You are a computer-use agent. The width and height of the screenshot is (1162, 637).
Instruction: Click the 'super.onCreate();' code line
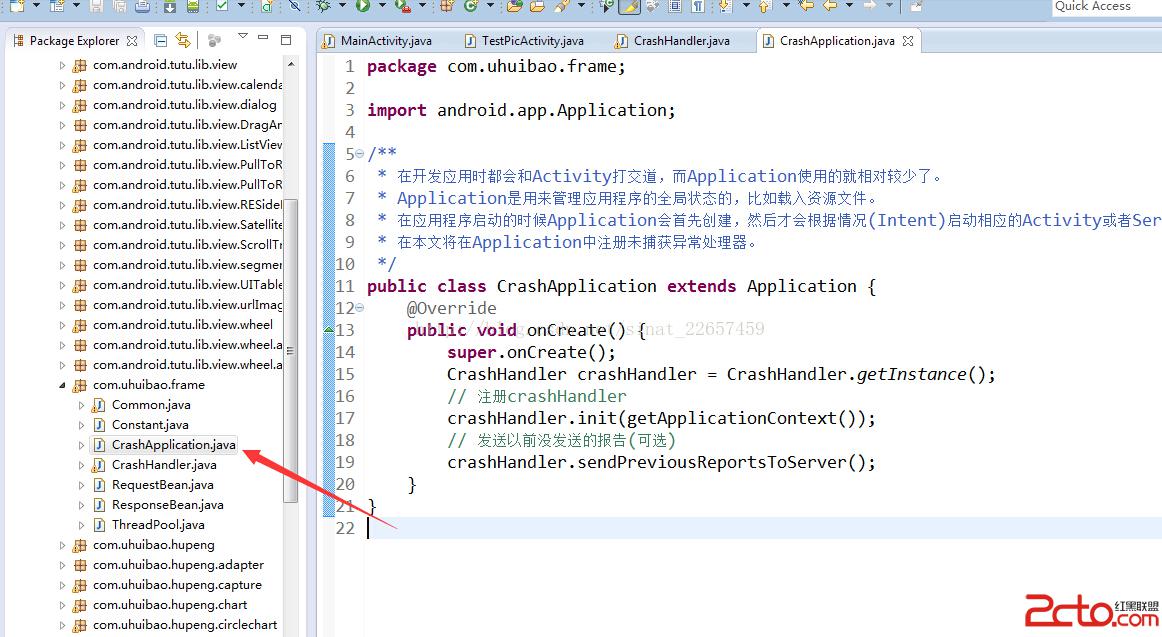click(531, 352)
